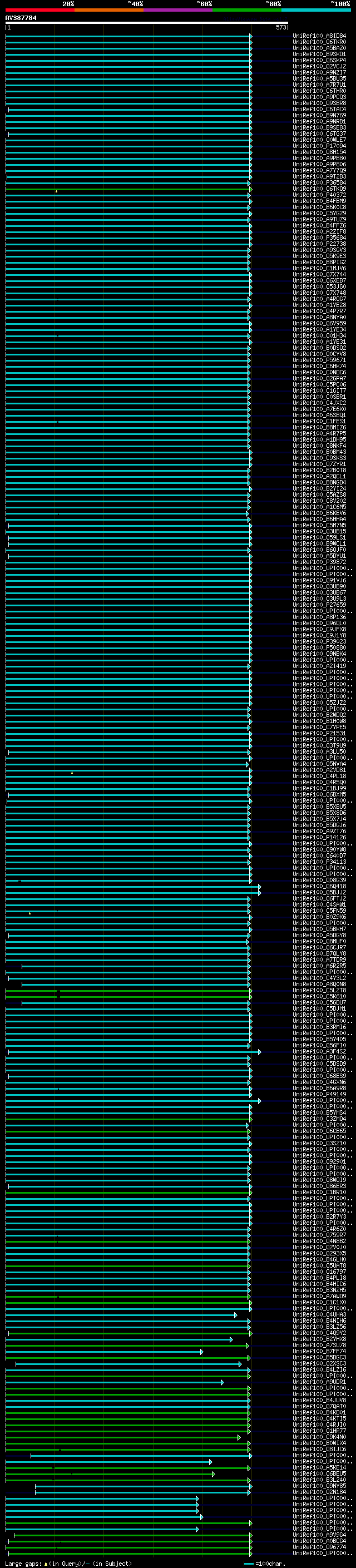Select hit label UniRef100_P14126

point(319,838)
